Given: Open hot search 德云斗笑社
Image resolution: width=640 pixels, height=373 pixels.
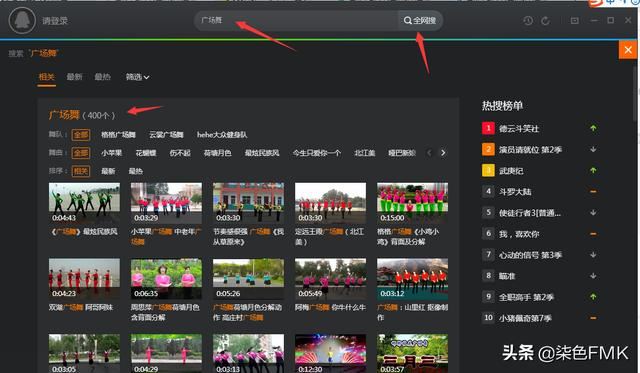Looking at the screenshot, I should (x=519, y=129).
